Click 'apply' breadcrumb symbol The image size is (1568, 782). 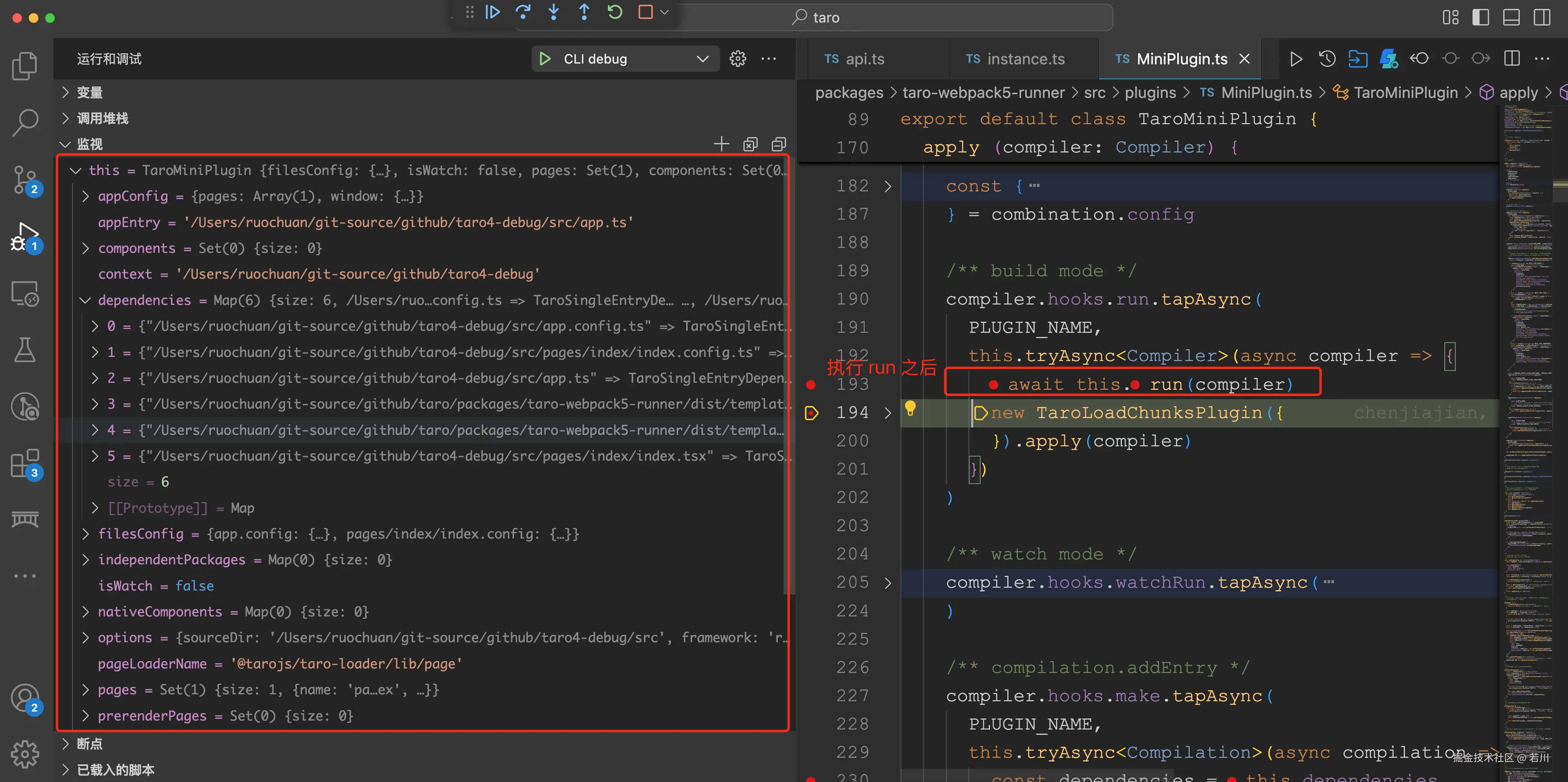(1518, 93)
